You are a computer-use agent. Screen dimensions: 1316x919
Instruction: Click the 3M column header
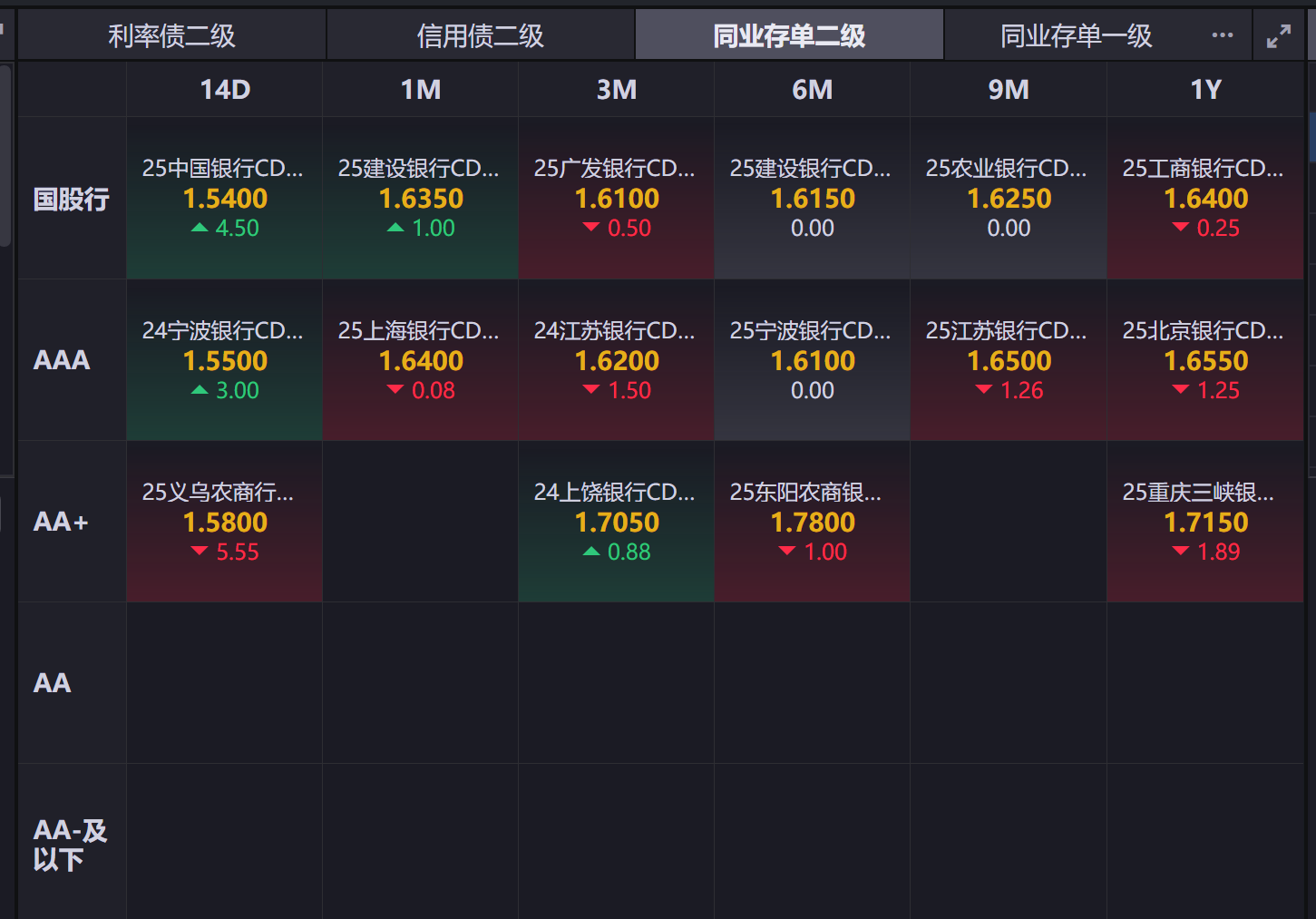coord(617,90)
